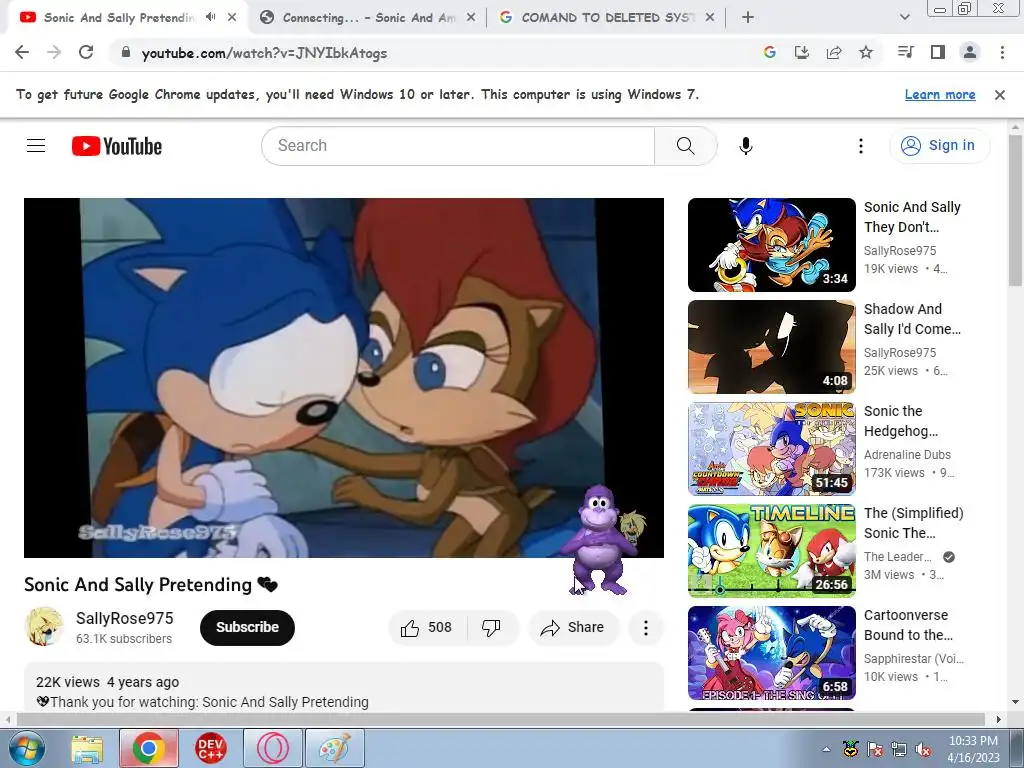Open Opera GX from the taskbar
This screenshot has width=1024, height=768.
(272, 748)
